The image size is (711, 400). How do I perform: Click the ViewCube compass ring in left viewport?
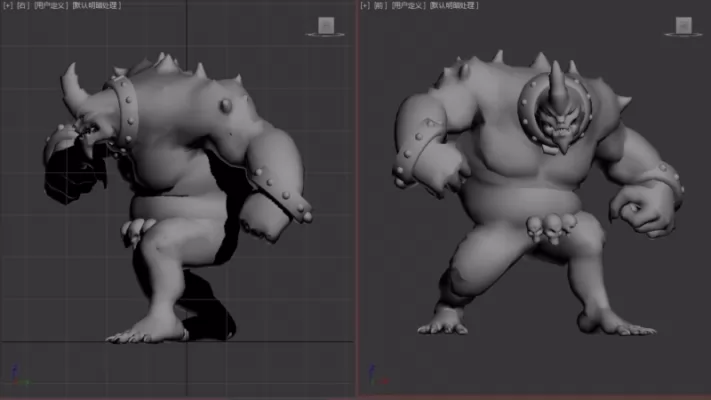tap(325, 35)
